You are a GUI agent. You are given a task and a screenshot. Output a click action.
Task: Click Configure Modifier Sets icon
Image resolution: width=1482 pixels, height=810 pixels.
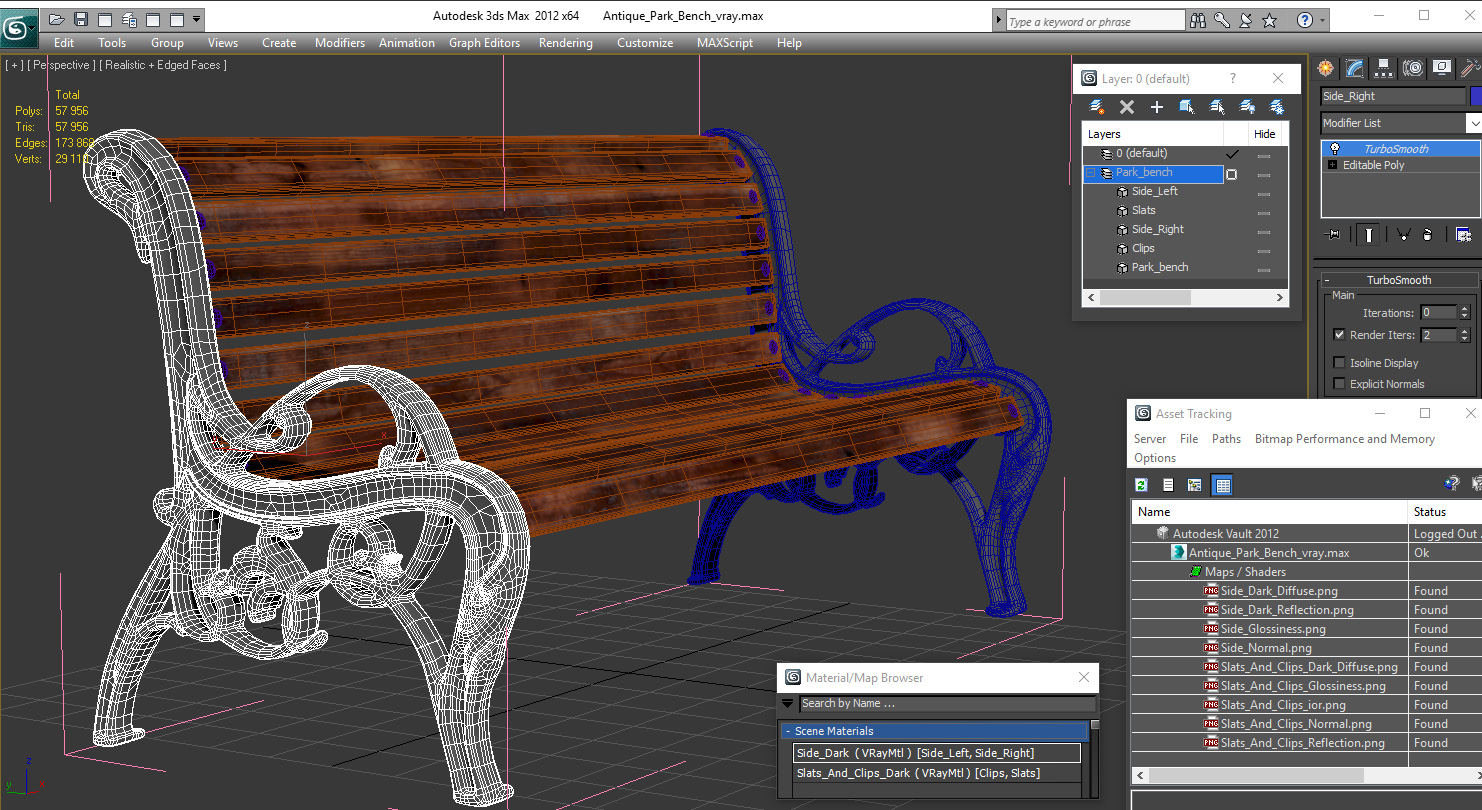coord(1464,235)
